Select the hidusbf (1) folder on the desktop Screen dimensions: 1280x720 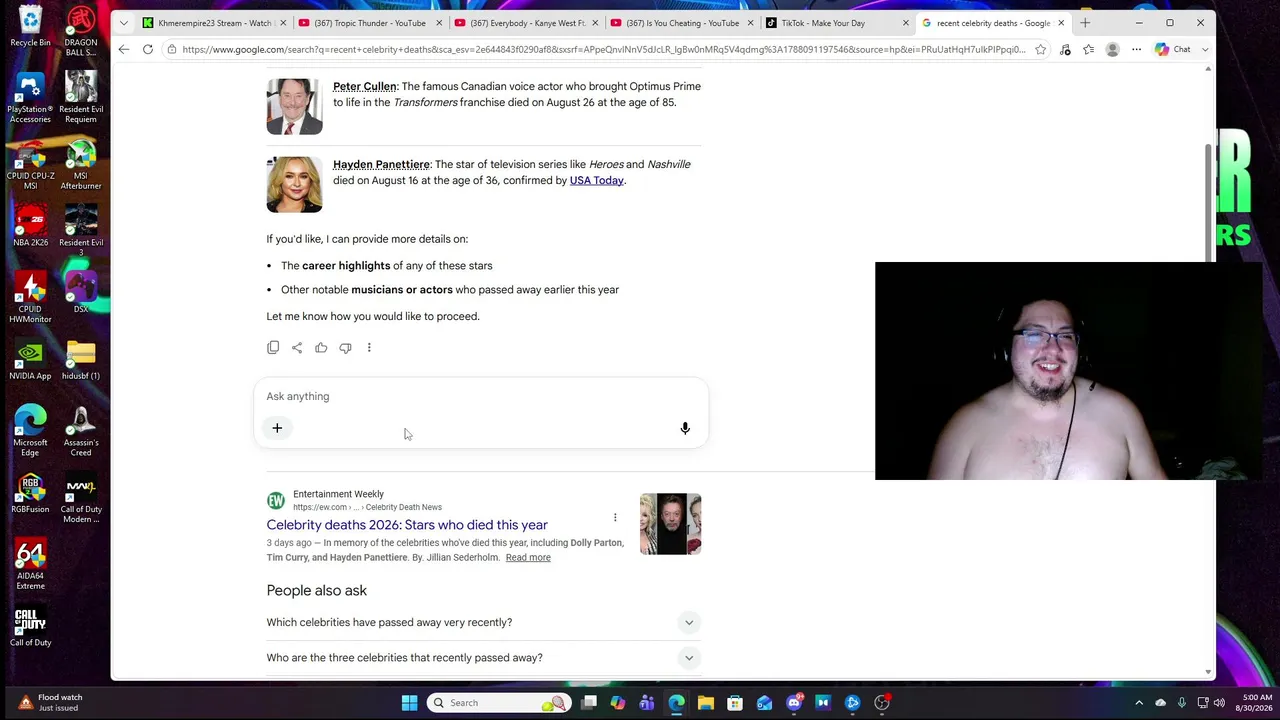pyautogui.click(x=81, y=360)
